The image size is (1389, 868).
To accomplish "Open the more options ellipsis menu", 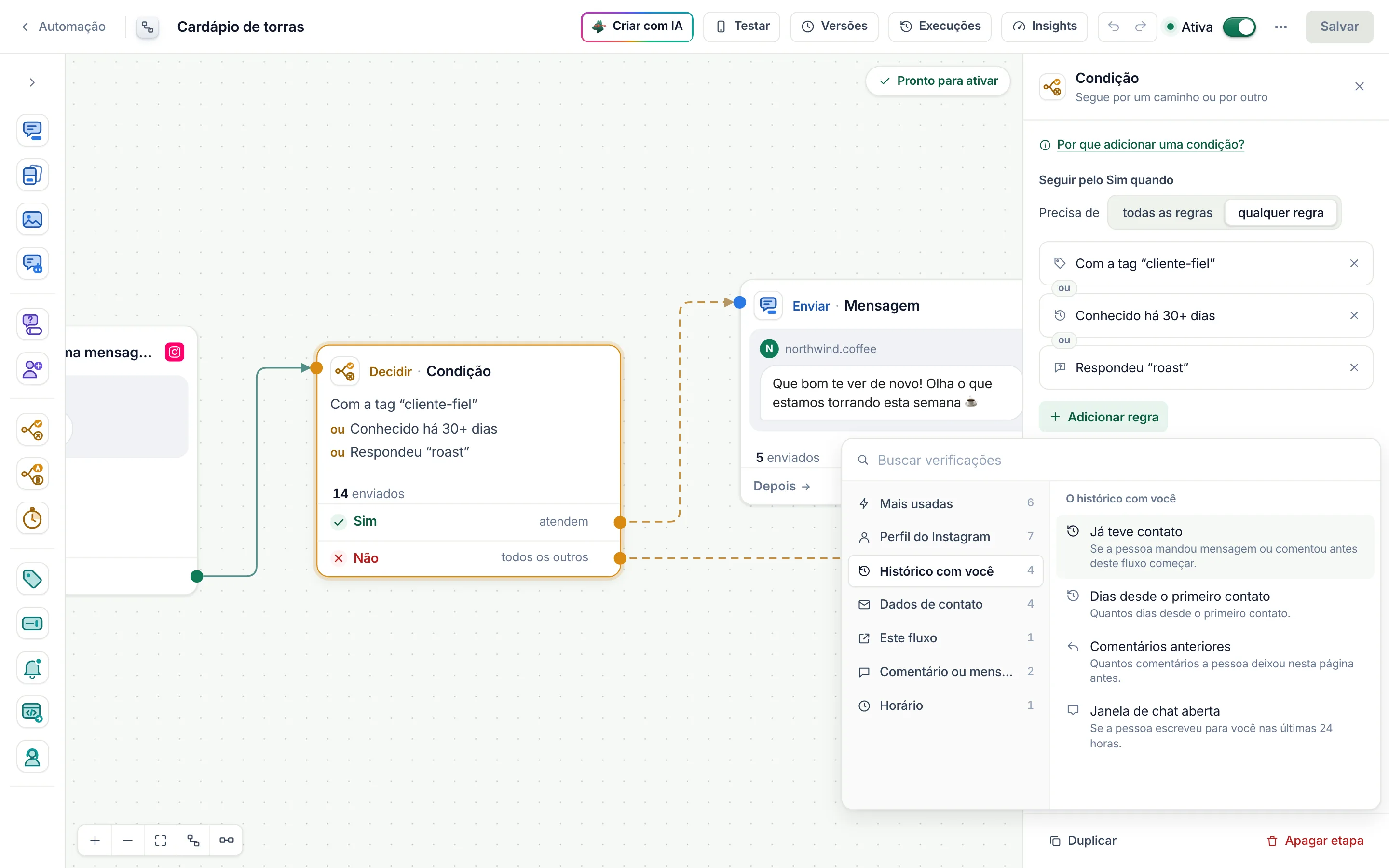I will pos(1280,27).
